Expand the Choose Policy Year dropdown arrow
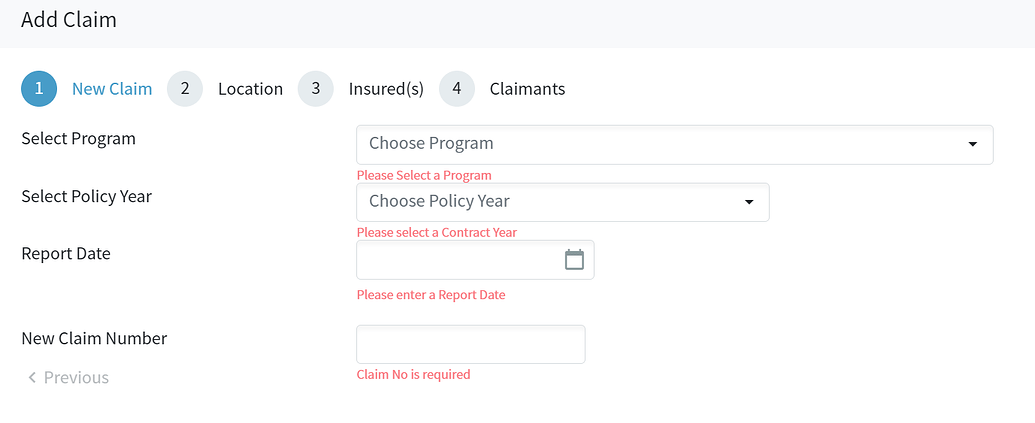 point(749,201)
